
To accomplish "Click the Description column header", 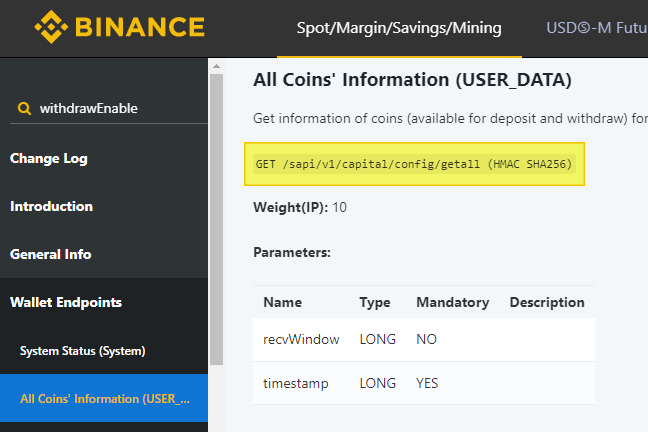I will tap(547, 302).
